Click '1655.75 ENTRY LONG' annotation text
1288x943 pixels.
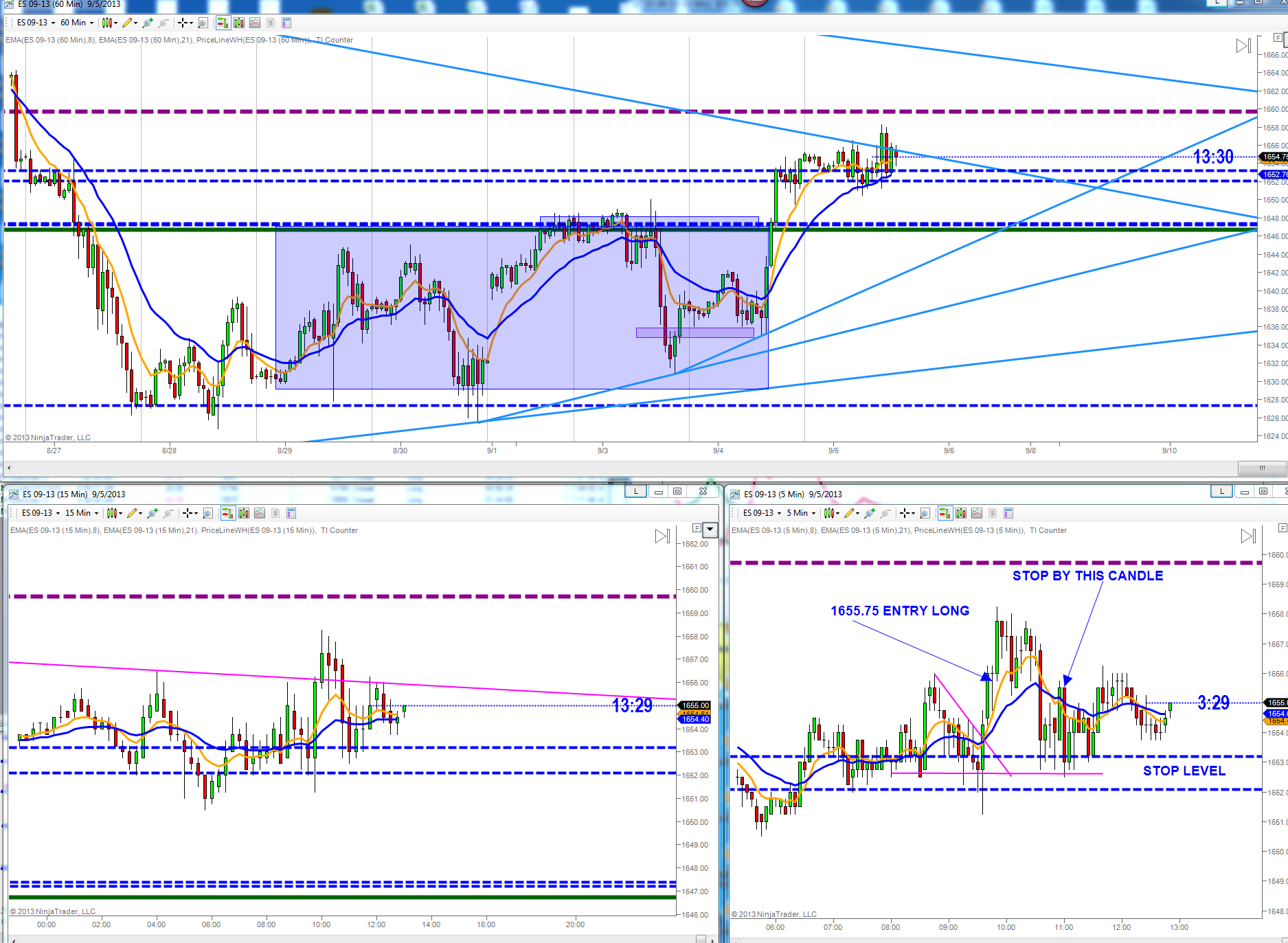point(900,611)
